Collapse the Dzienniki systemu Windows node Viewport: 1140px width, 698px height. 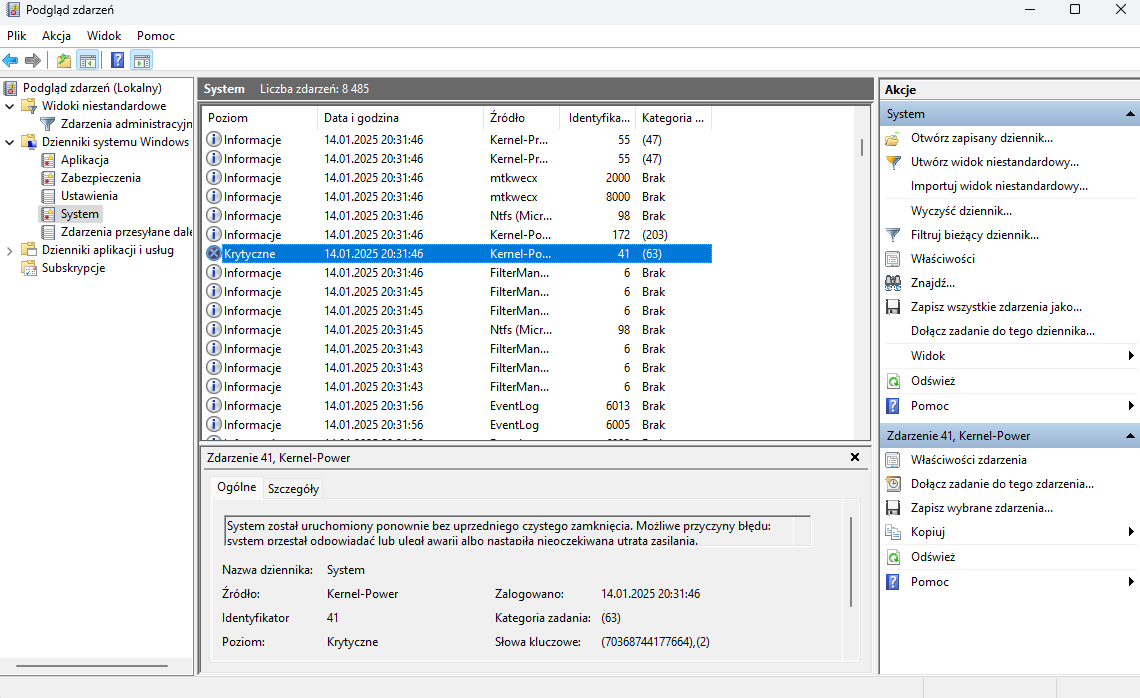(x=10, y=142)
